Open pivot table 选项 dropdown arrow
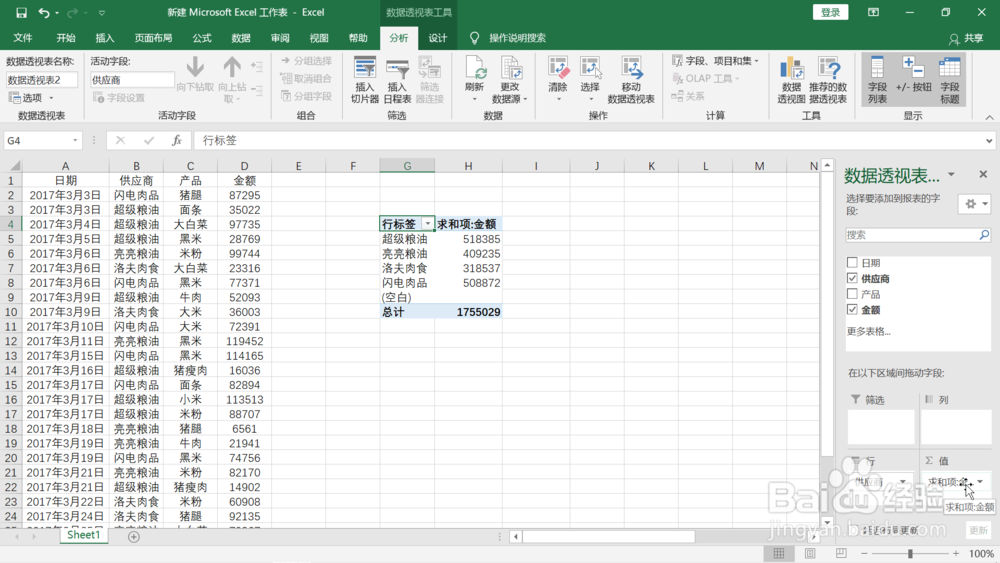The width and height of the screenshot is (1000, 563). [51, 98]
